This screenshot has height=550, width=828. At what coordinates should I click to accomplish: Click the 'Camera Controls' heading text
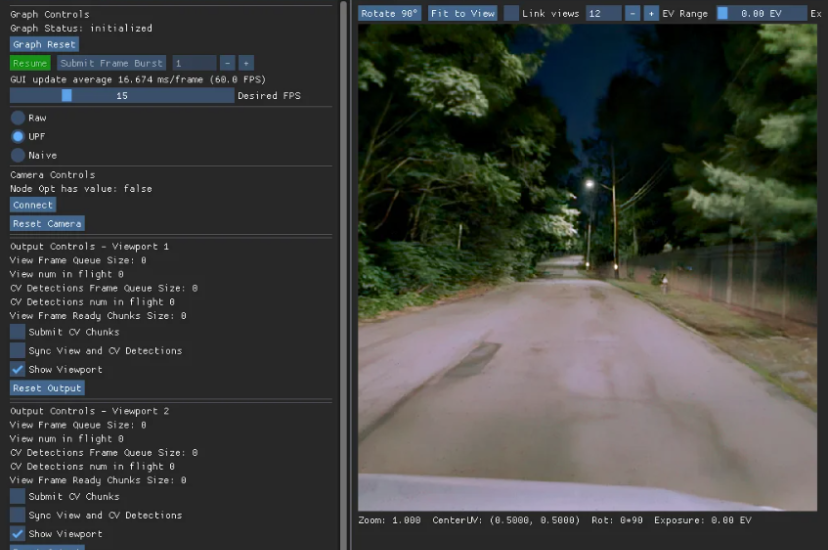tap(53, 175)
